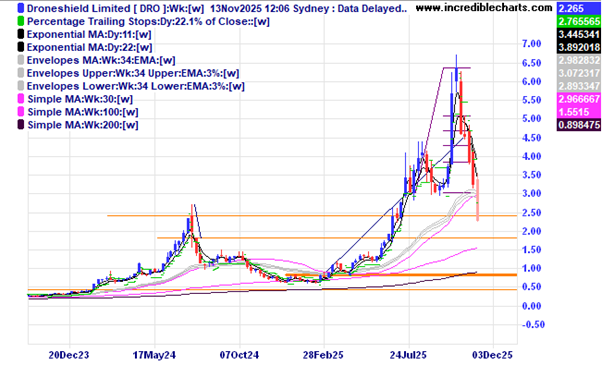Click the pink Simple MA Wk:30 swatch
602x365 pixels.
click(21, 99)
